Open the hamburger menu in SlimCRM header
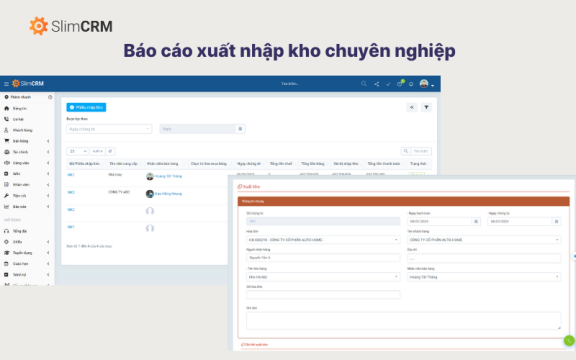The width and height of the screenshot is (576, 360). click(x=6, y=84)
